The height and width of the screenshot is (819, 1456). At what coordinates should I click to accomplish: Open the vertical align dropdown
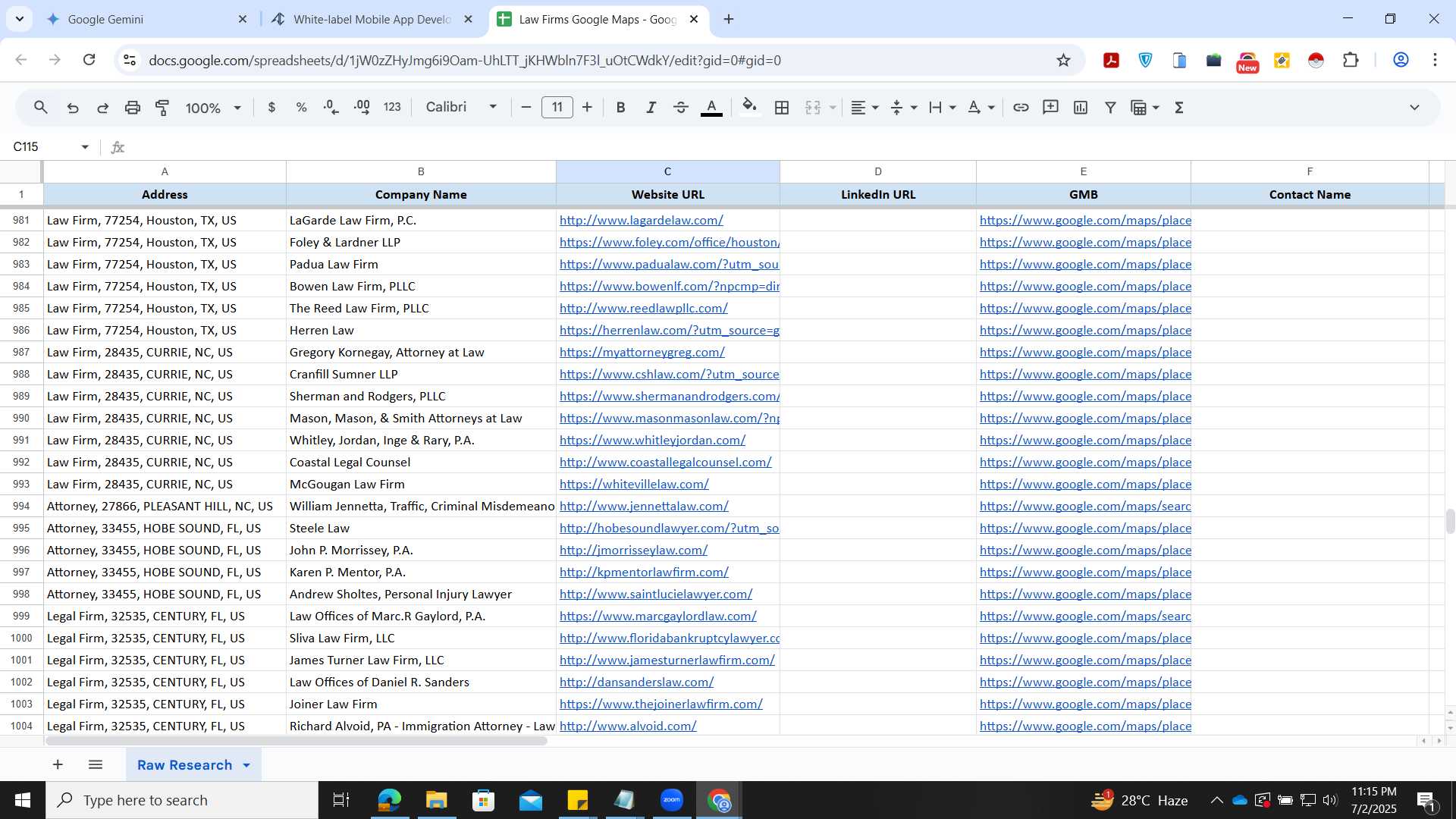click(x=903, y=108)
